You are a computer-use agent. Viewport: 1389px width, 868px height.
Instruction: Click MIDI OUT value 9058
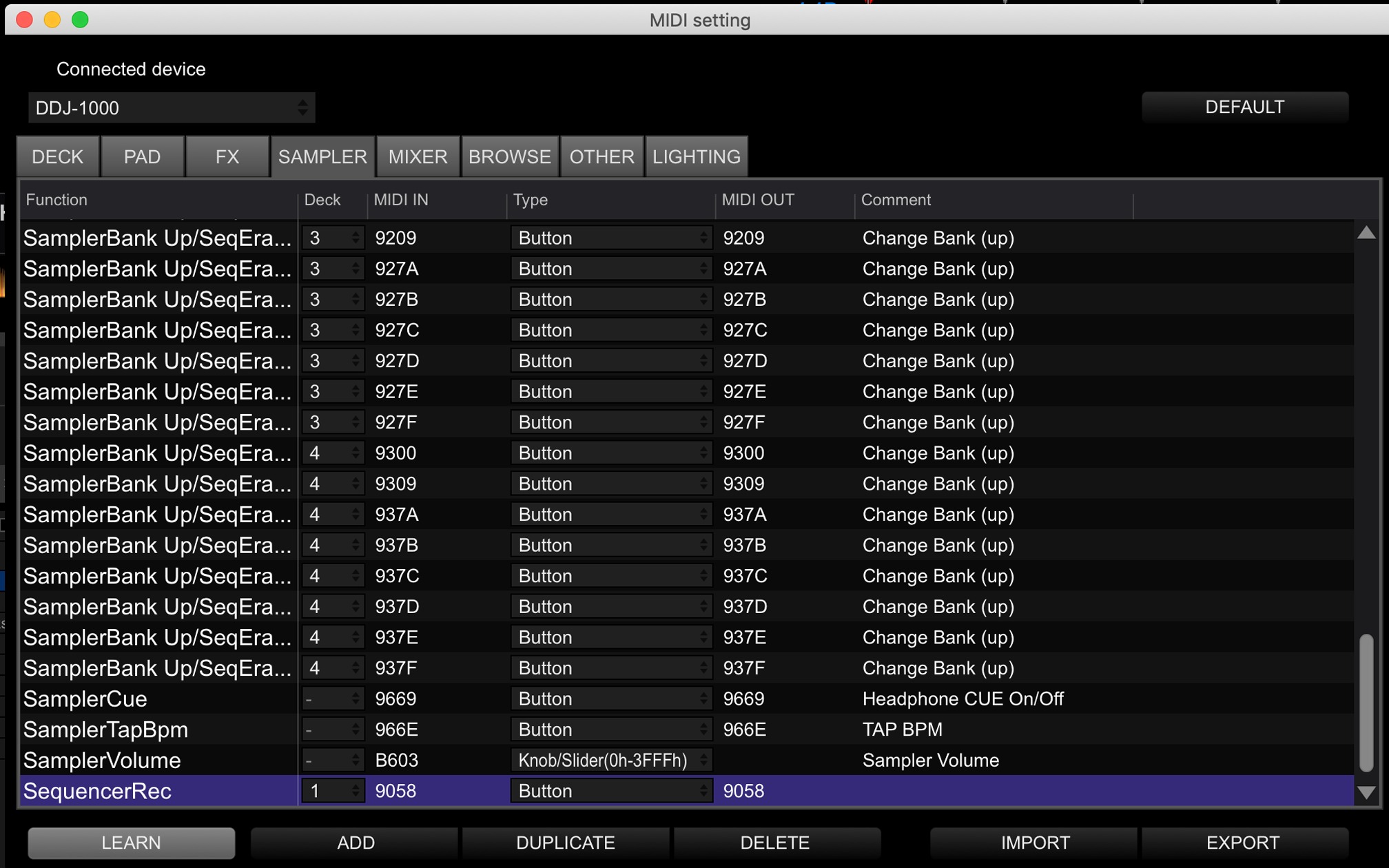point(743,791)
